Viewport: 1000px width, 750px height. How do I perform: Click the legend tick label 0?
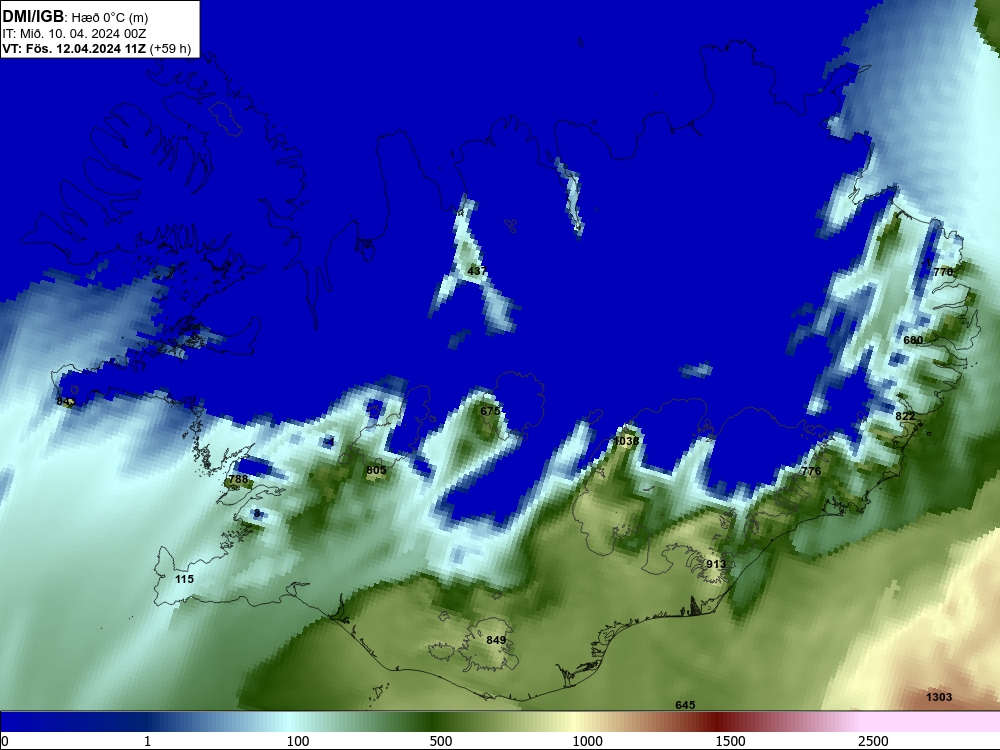point(5,741)
